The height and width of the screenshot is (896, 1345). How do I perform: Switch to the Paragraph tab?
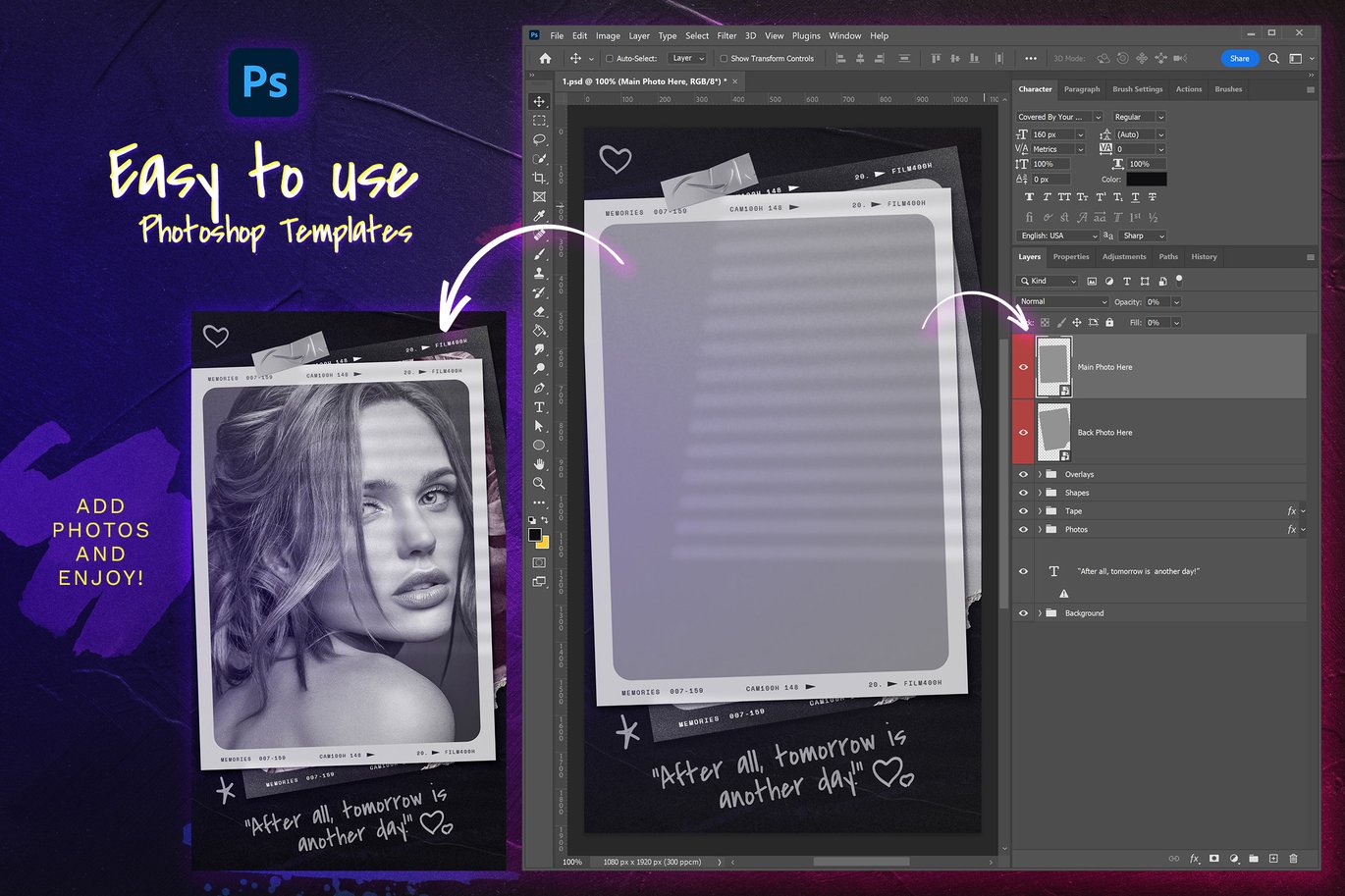1082,89
